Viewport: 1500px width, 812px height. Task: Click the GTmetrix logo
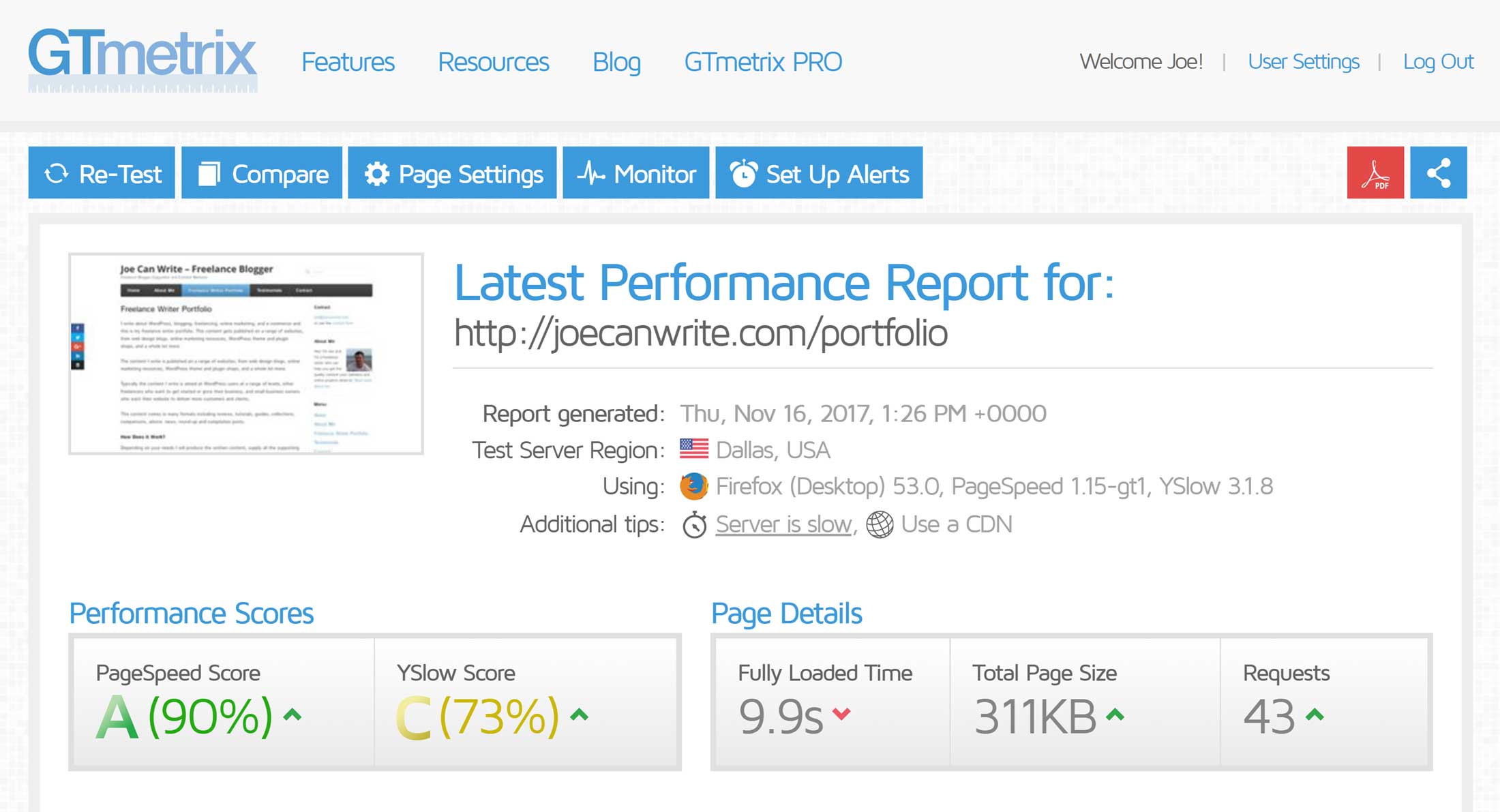click(x=142, y=59)
